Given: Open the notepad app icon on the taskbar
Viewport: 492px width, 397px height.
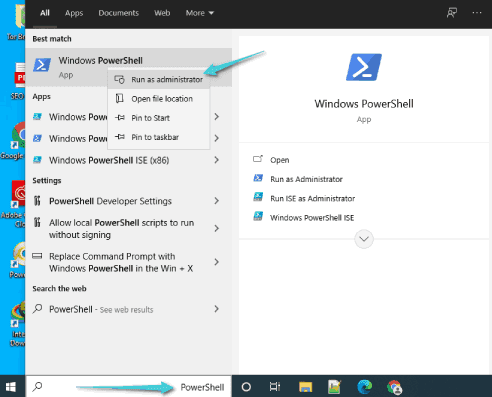Looking at the screenshot, I should (334, 387).
